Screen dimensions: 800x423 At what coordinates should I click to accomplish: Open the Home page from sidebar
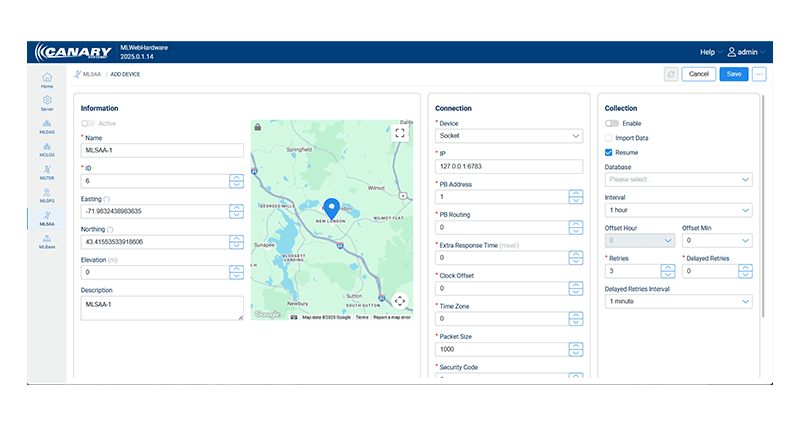(47, 80)
